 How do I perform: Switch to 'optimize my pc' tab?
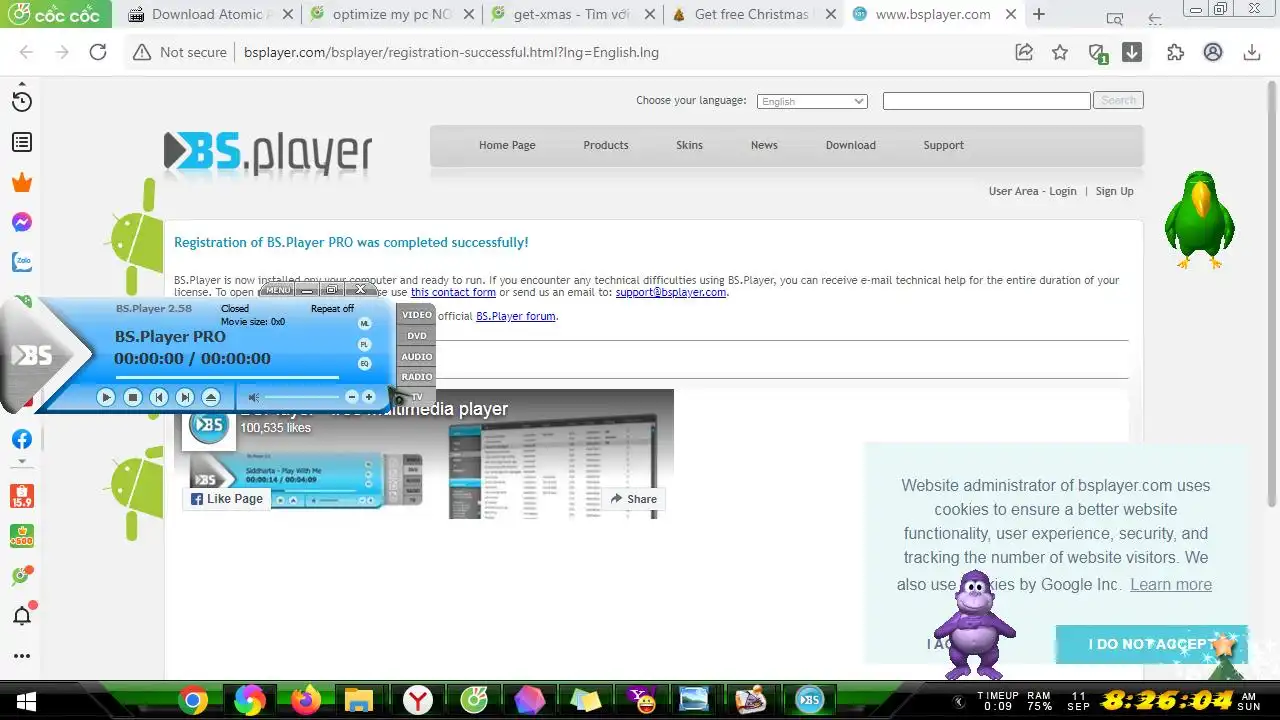pos(391,14)
